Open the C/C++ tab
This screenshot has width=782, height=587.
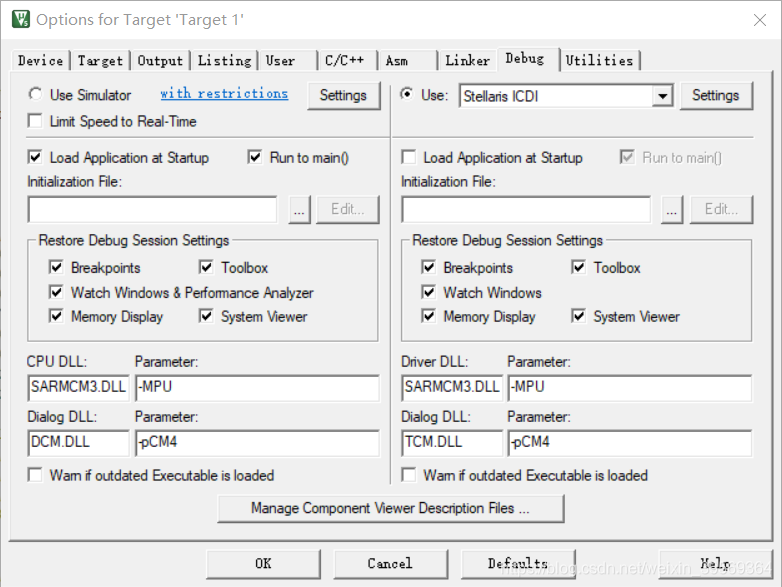tap(345, 61)
